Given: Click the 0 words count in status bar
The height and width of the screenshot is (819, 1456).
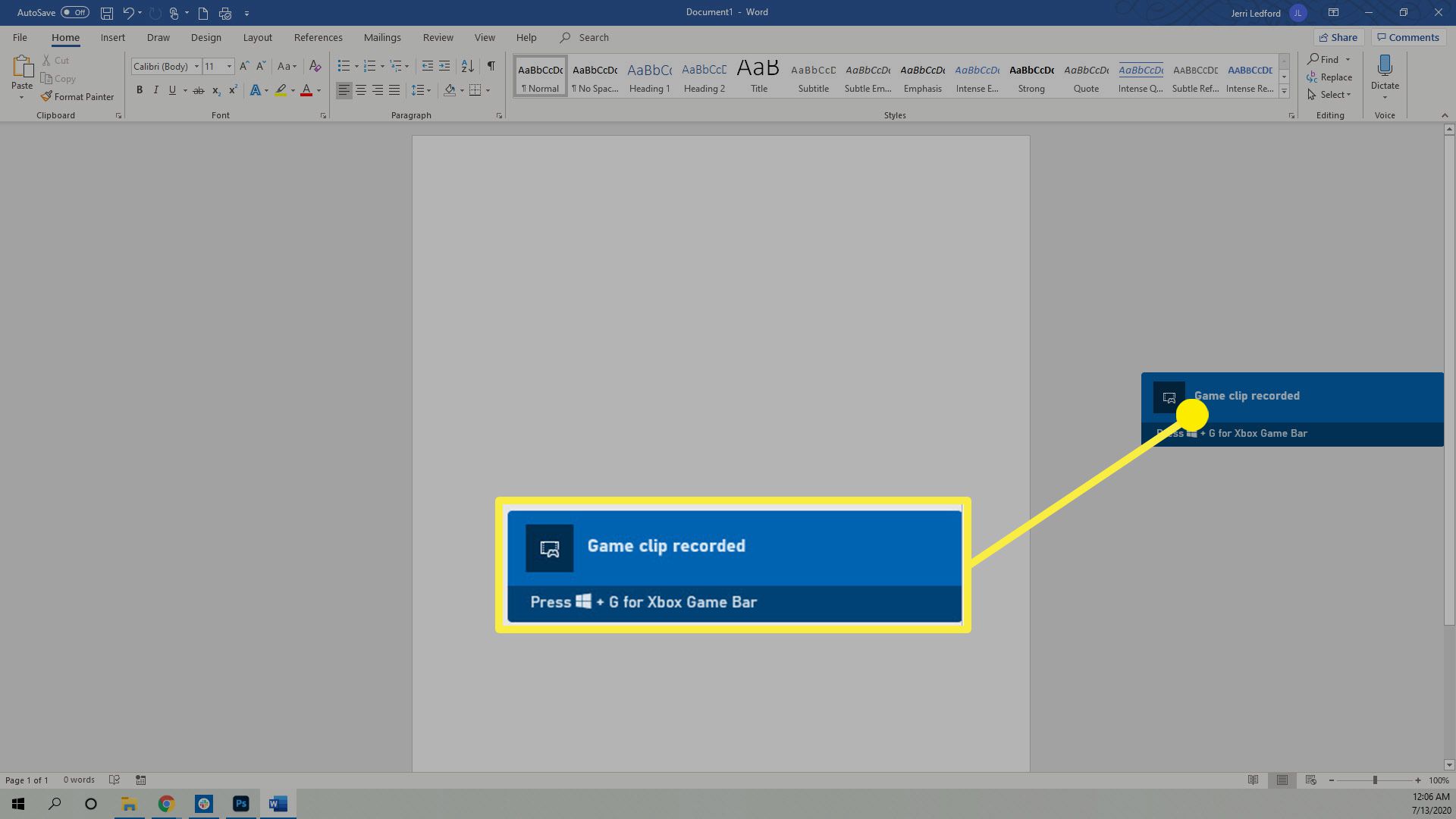Looking at the screenshot, I should point(79,780).
